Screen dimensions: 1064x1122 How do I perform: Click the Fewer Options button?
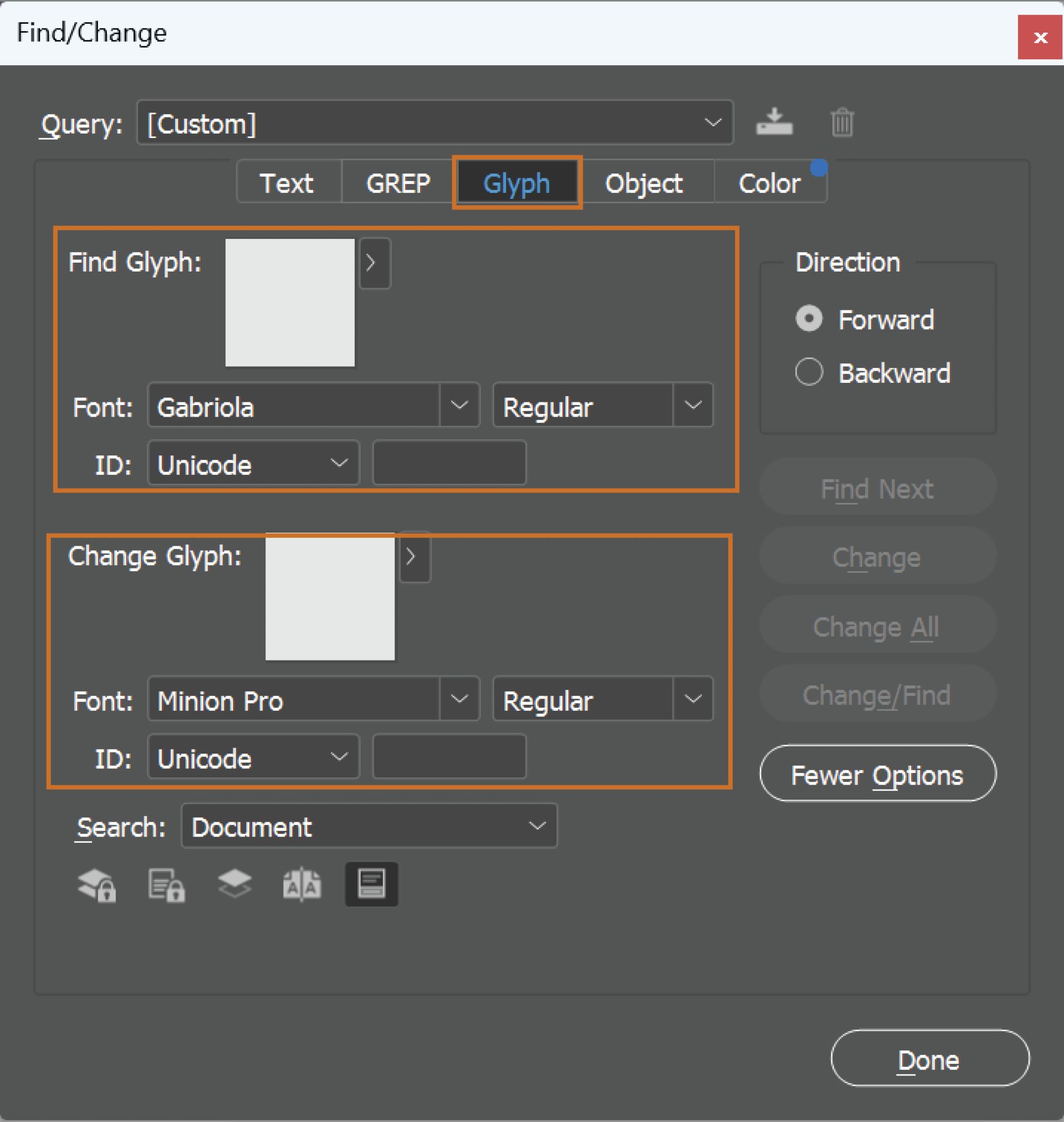tap(877, 774)
